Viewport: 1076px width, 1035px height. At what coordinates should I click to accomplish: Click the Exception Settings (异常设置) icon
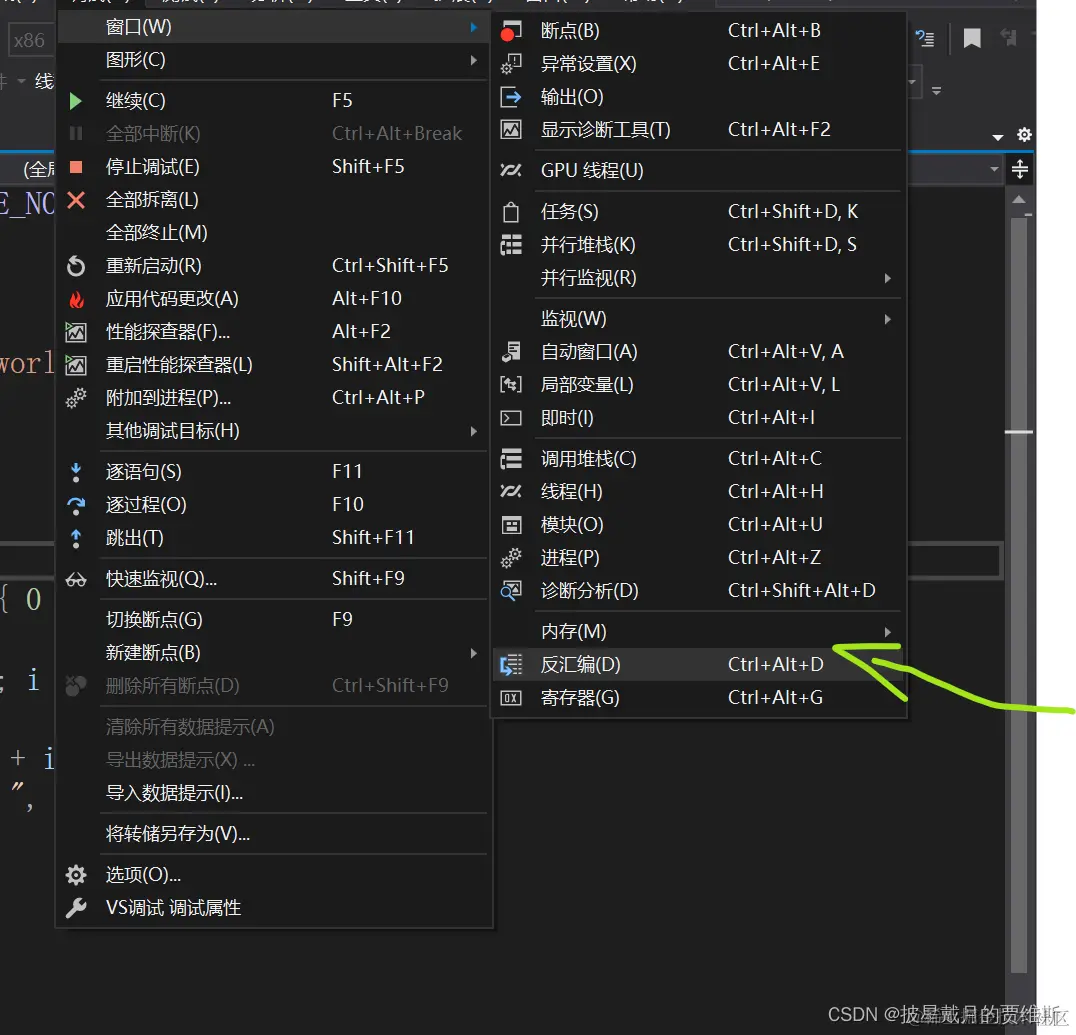tap(511, 64)
